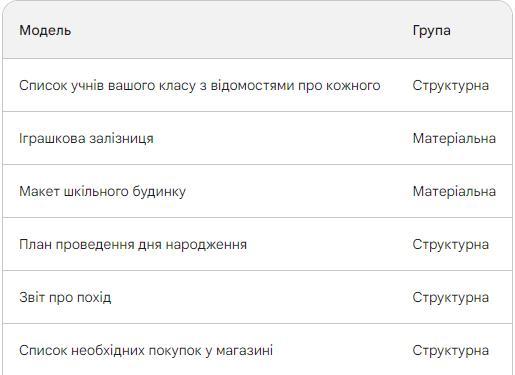The image size is (515, 375).
Task: Click the Модель column header
Action: coord(45,30)
